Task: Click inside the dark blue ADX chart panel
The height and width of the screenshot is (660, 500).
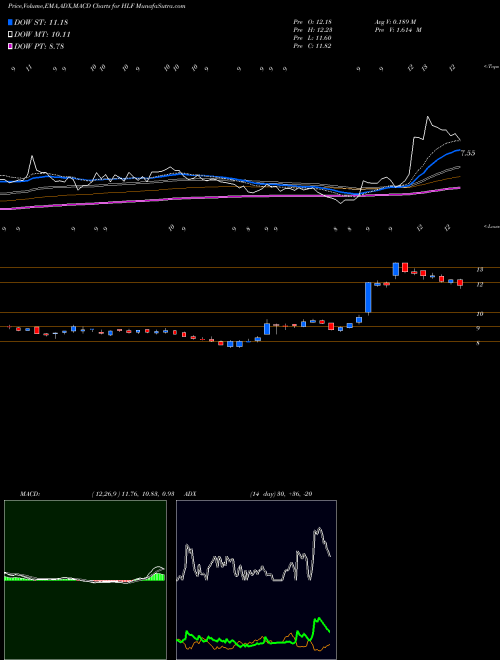Action: tap(256, 580)
